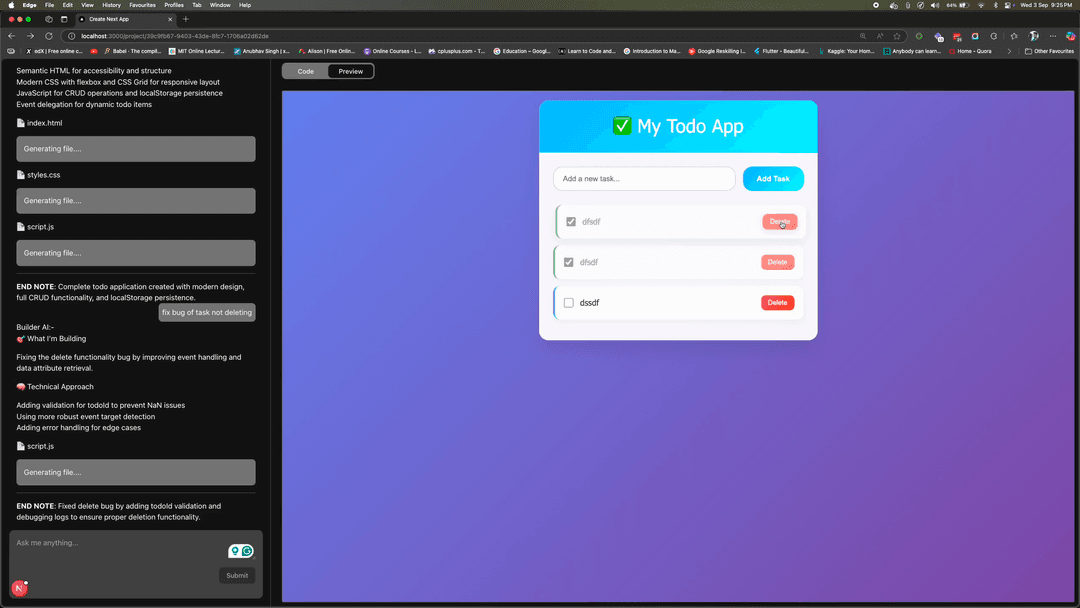Viewport: 1080px width, 608px height.
Task: Click the index.html generating progress bar
Action: 135,148
